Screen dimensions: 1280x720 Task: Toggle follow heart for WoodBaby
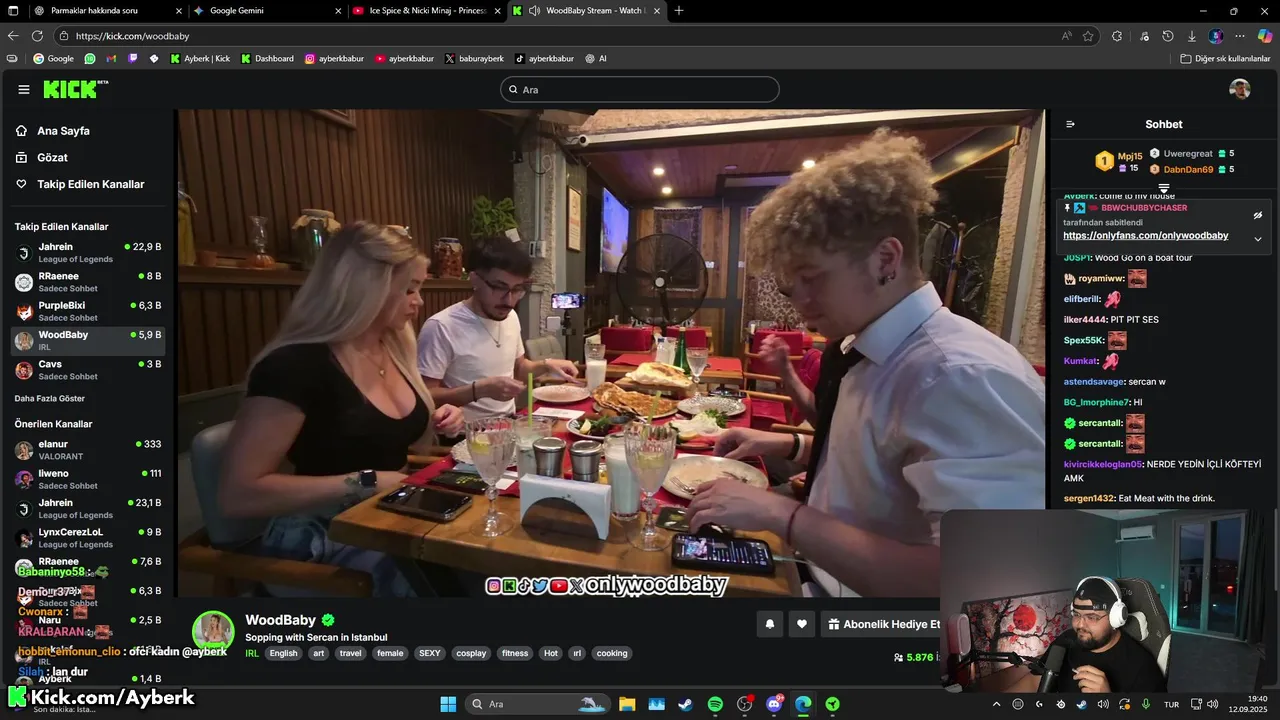(x=802, y=624)
